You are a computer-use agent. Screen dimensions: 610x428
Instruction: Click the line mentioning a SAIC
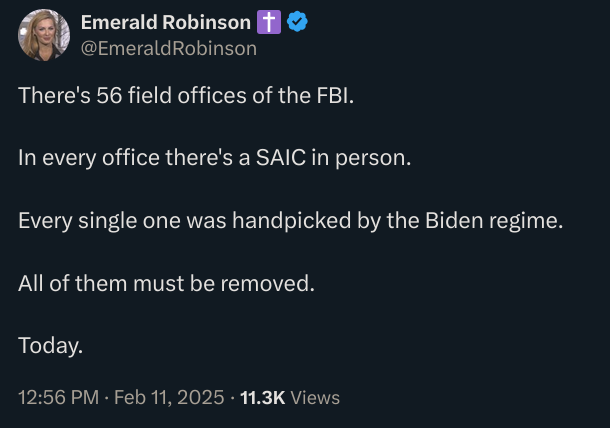tap(214, 158)
